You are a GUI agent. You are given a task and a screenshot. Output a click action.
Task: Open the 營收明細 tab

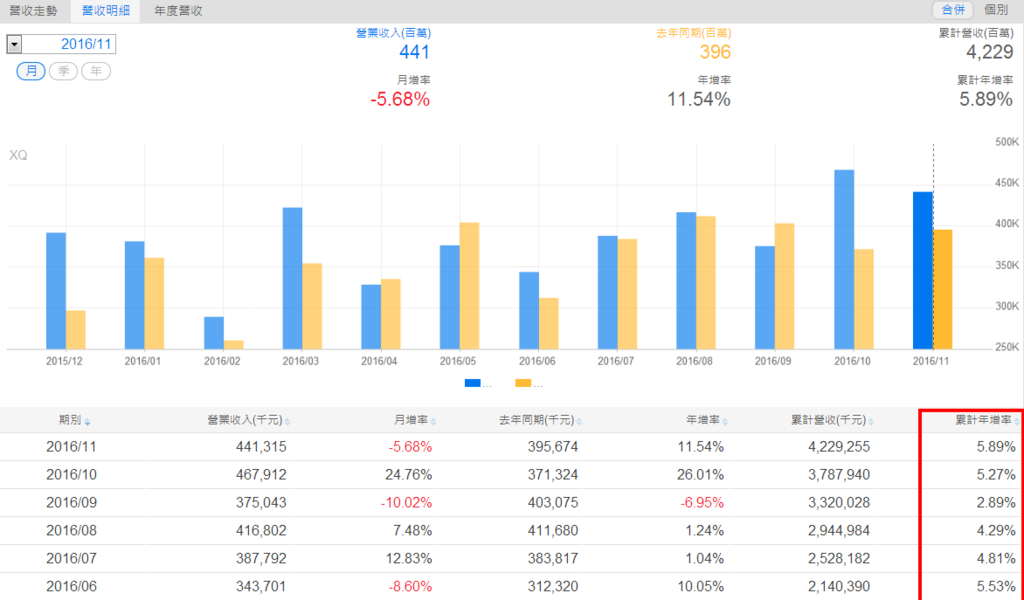(105, 11)
